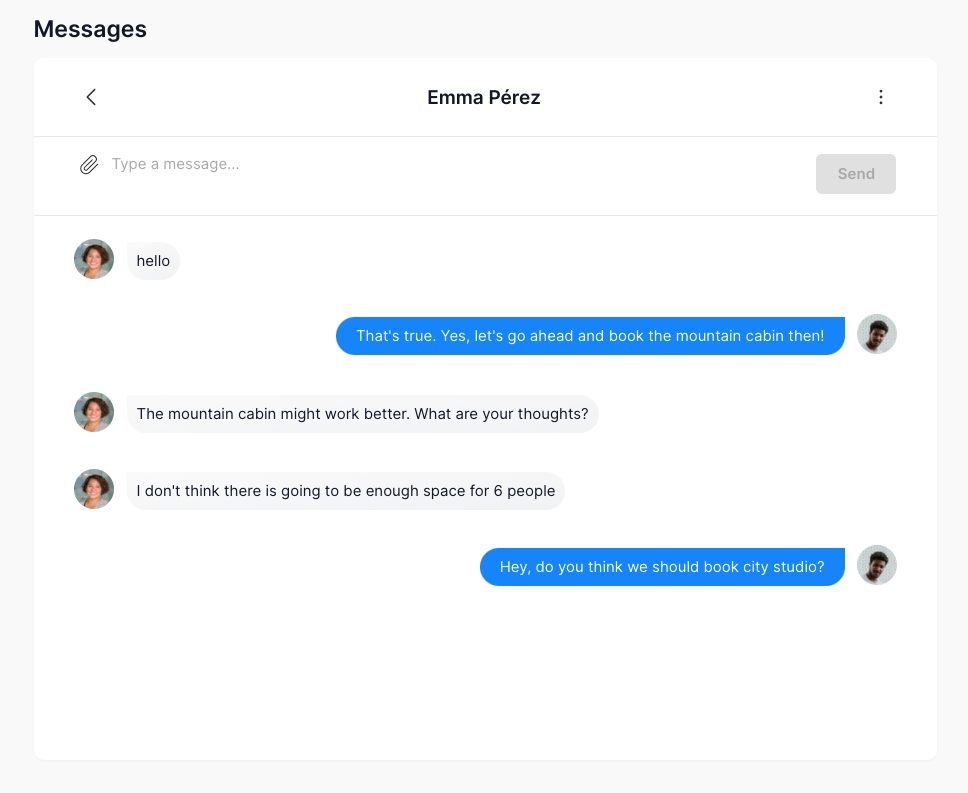Open the three-dot conversation options menu
The image size is (968, 793).
[x=880, y=97]
